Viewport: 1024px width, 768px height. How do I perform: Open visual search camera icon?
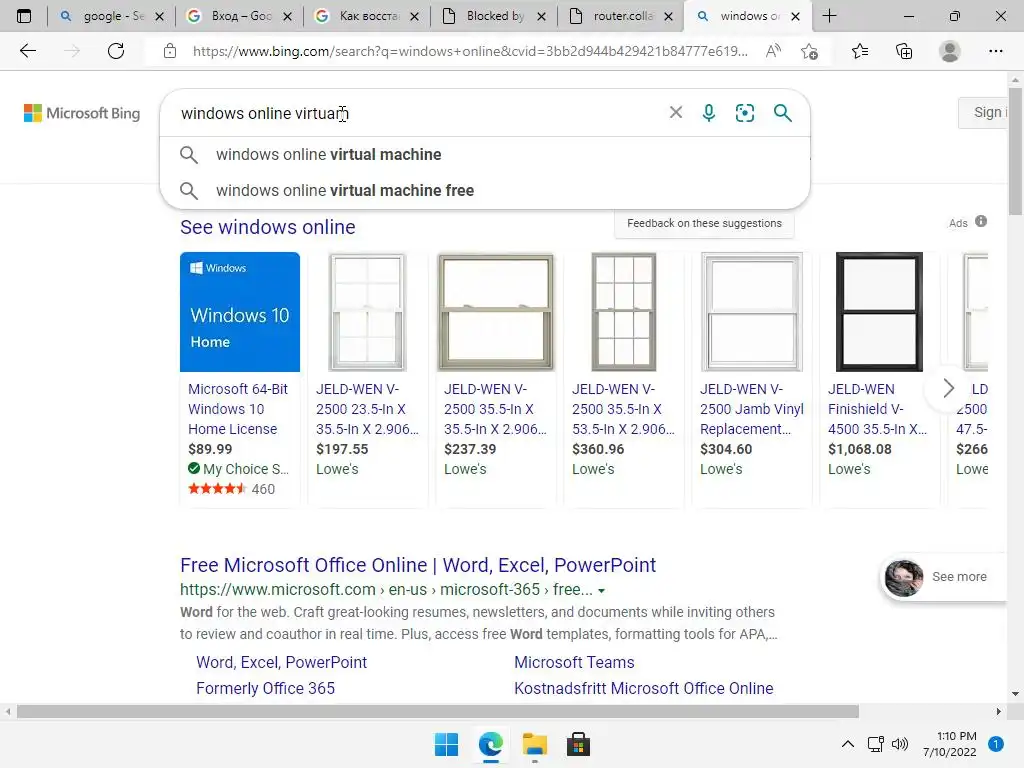click(744, 113)
